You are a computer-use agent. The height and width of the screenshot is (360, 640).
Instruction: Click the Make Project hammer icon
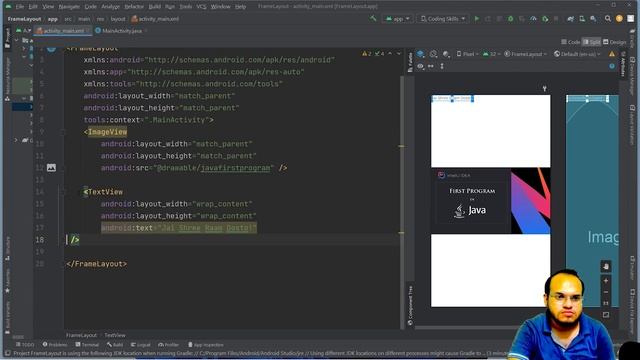tap(373, 19)
